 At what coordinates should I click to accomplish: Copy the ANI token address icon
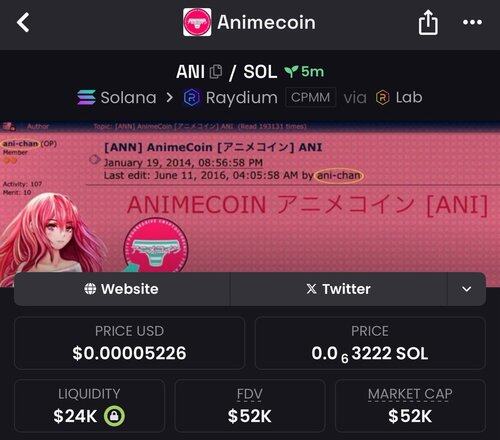click(216, 71)
